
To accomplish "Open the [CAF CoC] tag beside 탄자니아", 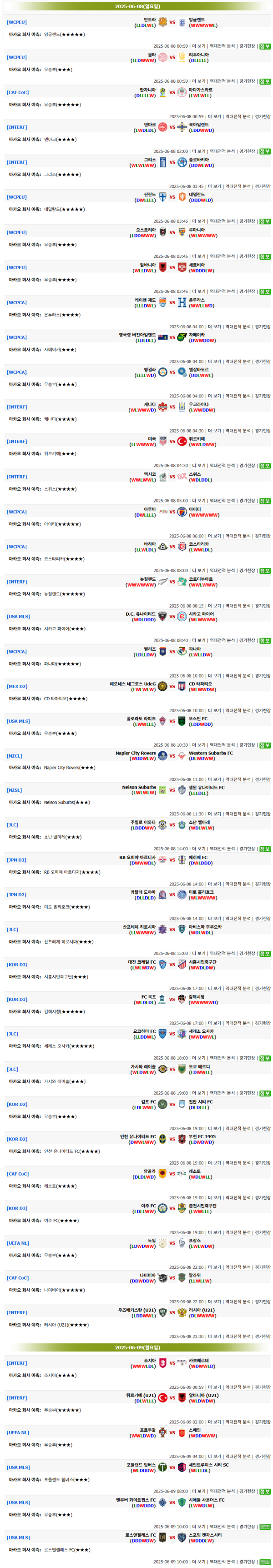I will [x=18, y=92].
